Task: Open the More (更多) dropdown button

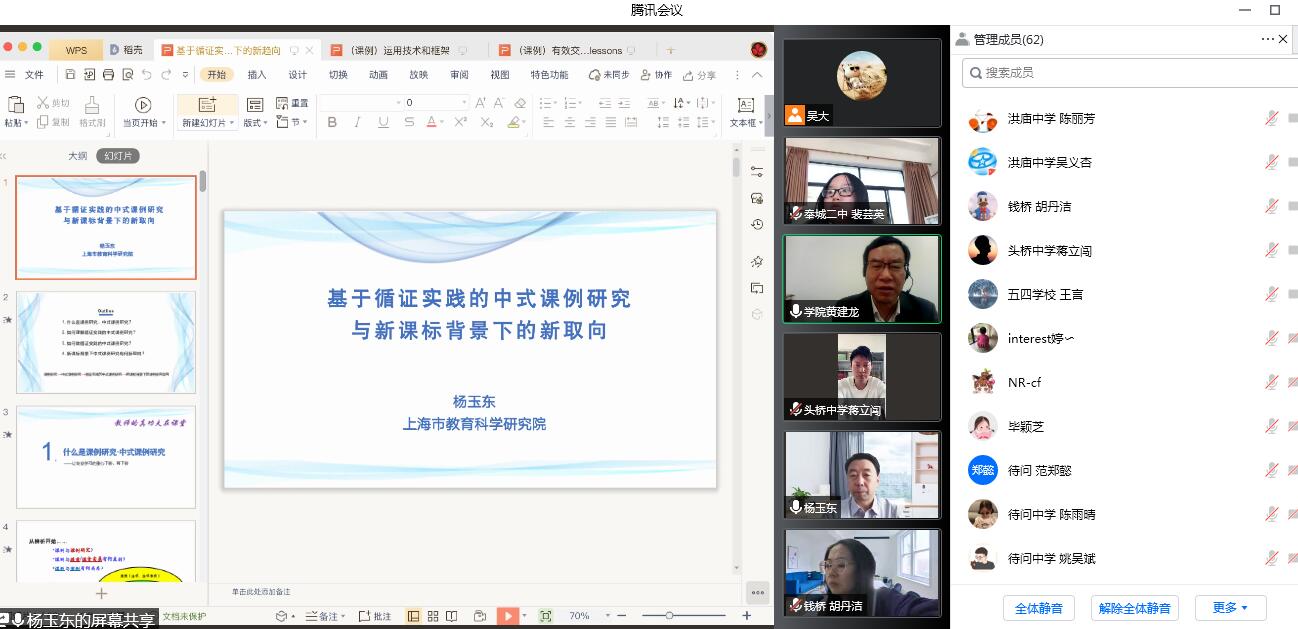Action: 1230,607
